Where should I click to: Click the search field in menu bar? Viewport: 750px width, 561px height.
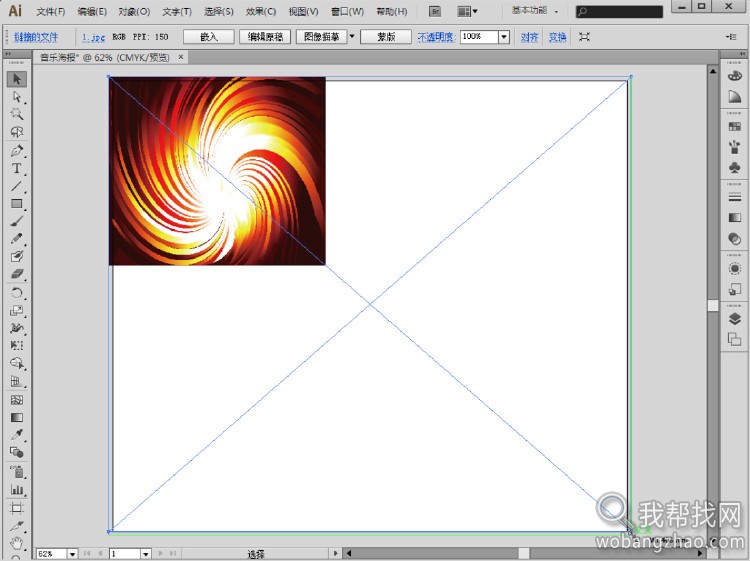tap(619, 11)
